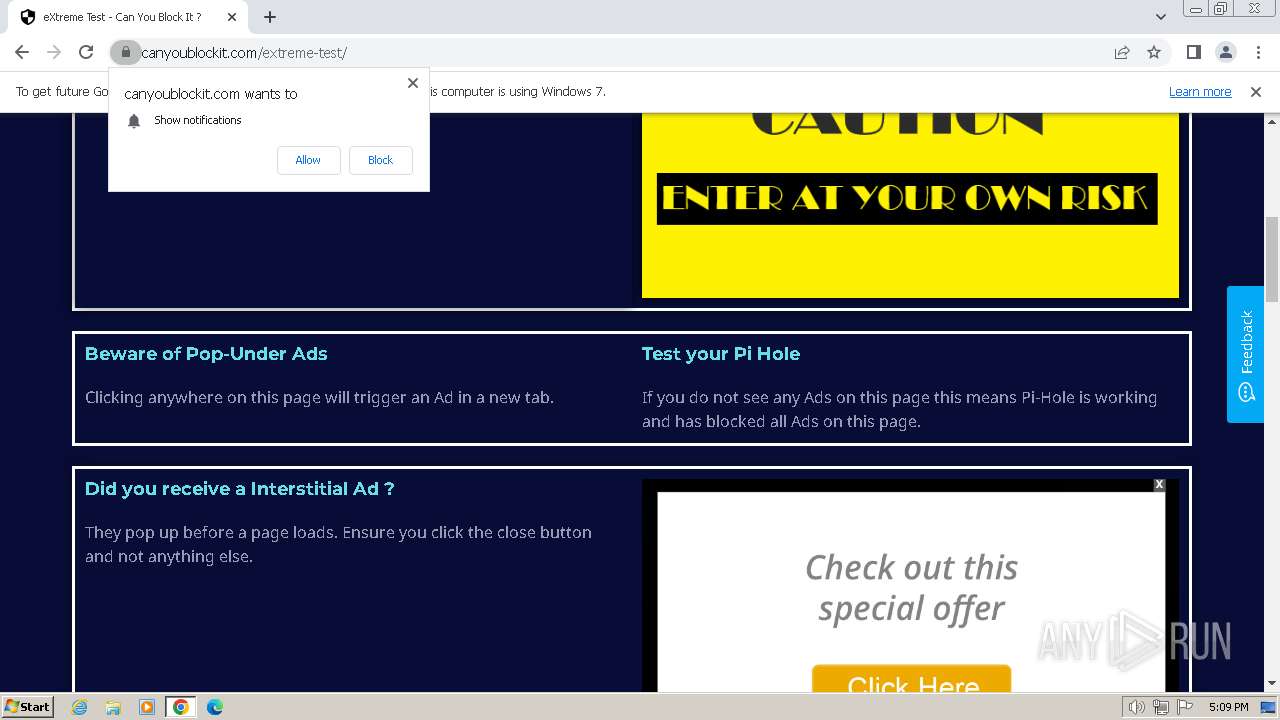The height and width of the screenshot is (720, 1280).
Task: Reload the current page
Action: (86, 52)
